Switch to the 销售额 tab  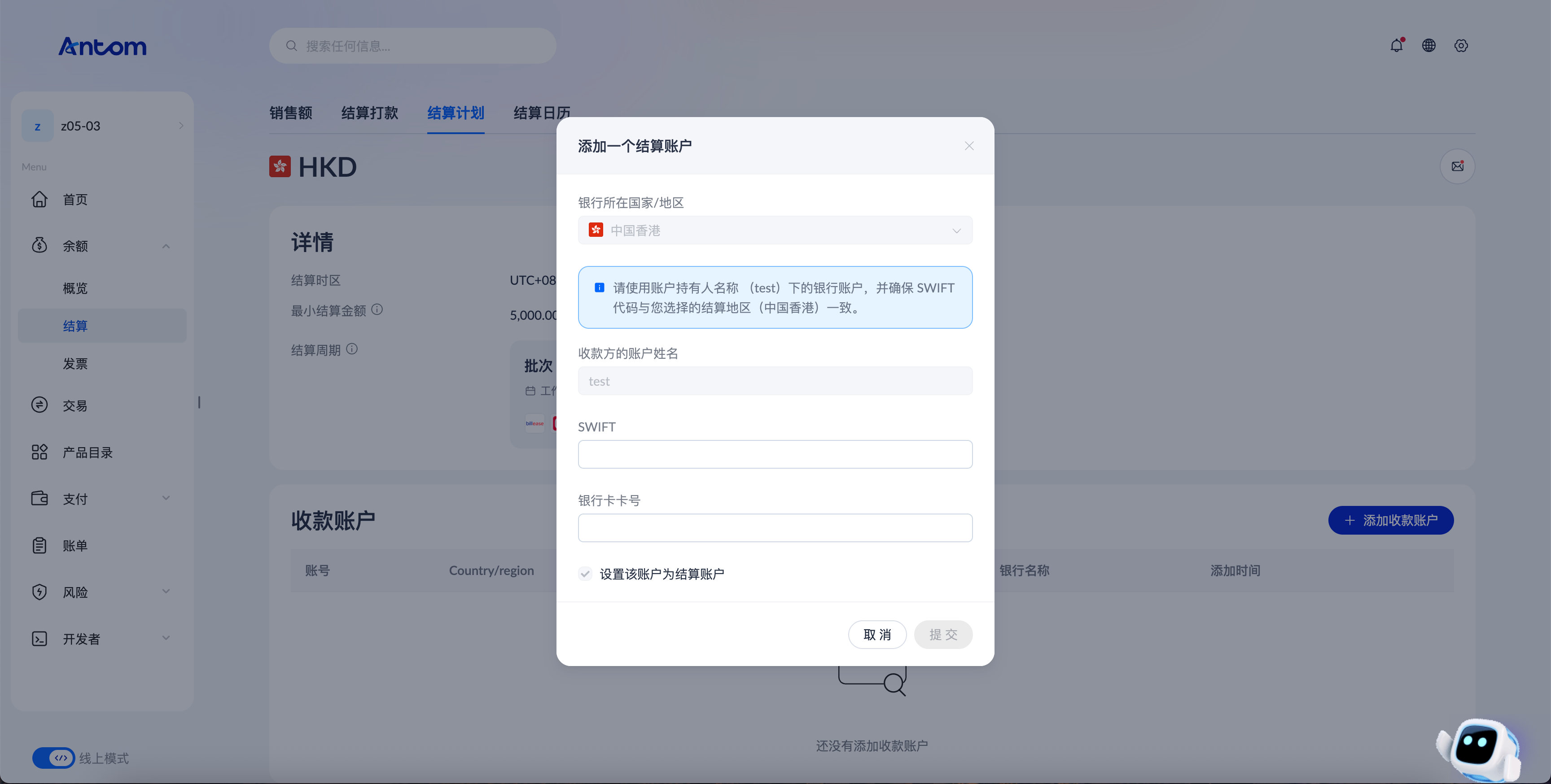click(291, 113)
